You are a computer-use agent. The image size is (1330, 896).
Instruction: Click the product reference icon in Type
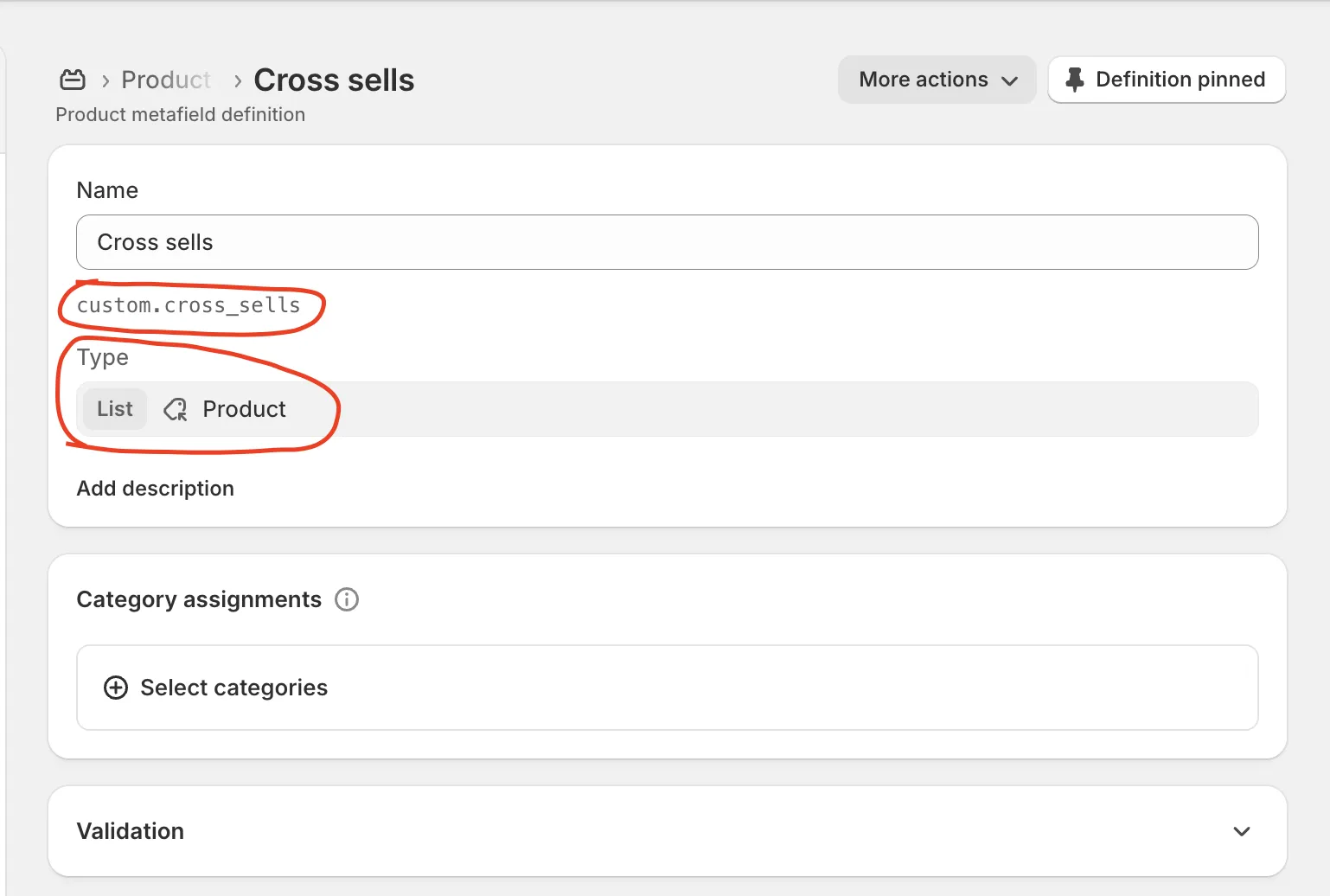point(176,409)
